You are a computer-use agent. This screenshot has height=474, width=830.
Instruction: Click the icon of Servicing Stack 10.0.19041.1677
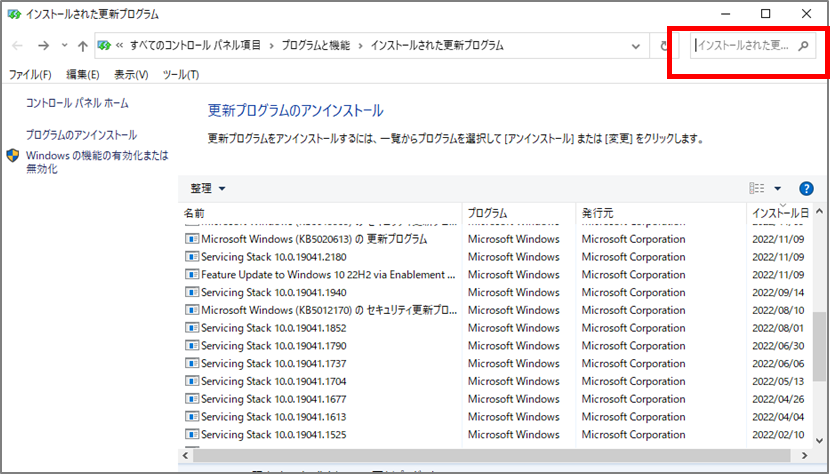point(192,399)
